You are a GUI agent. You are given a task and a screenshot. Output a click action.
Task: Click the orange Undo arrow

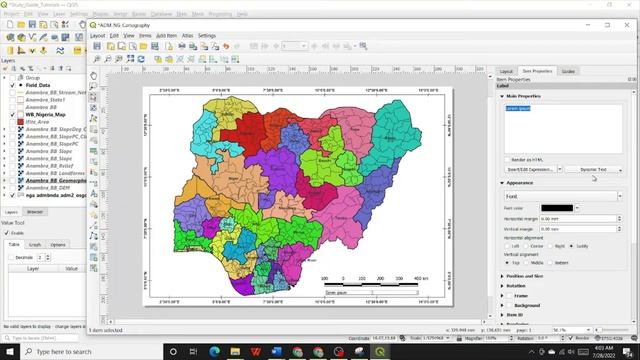point(226,46)
